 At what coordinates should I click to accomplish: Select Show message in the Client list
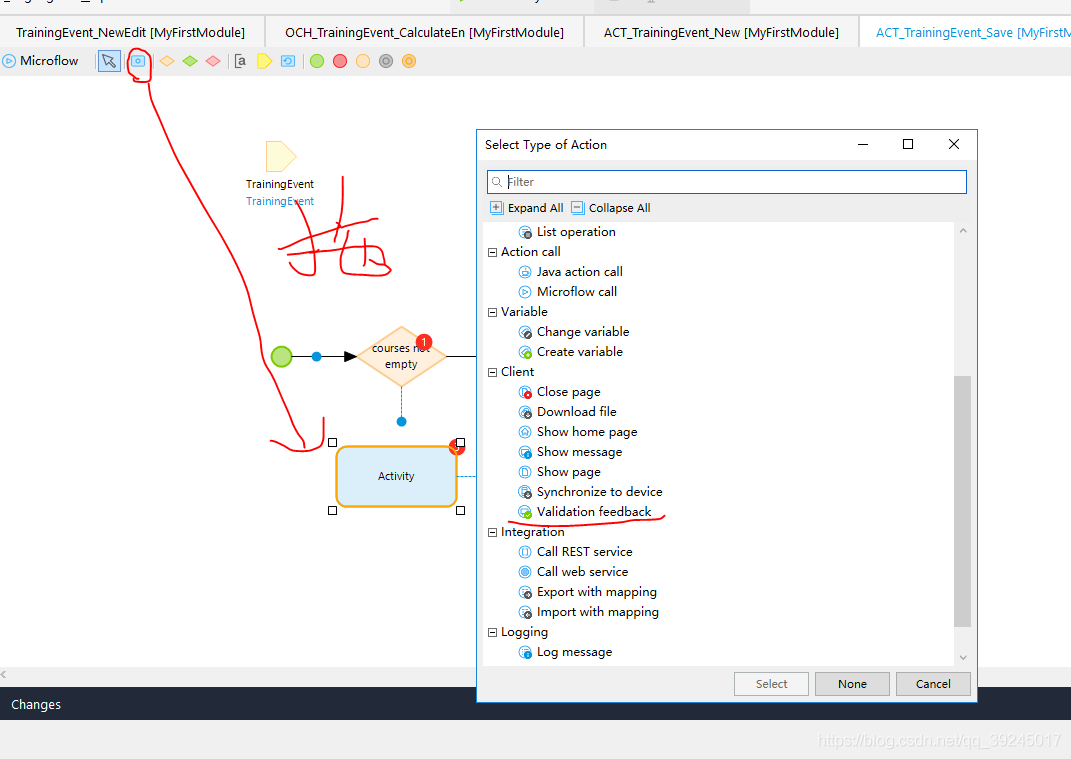pyautogui.click(x=579, y=452)
